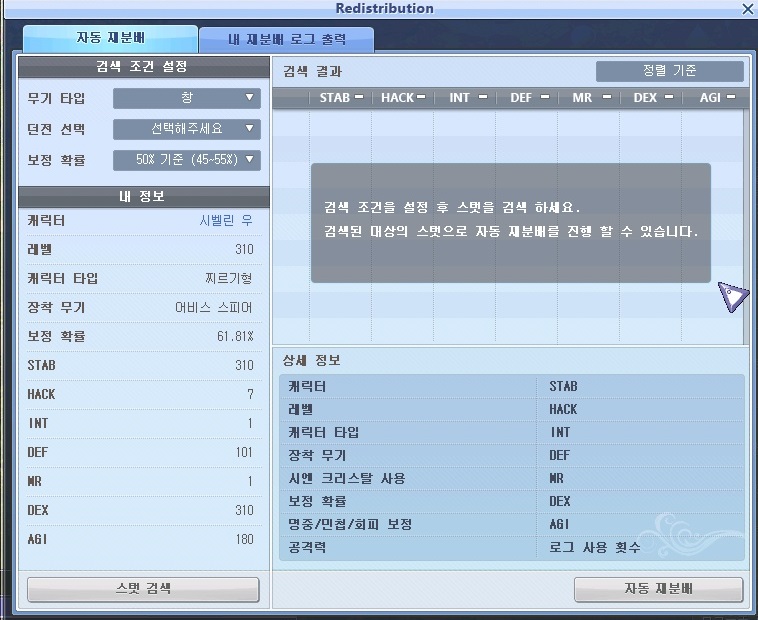Click the Redistribution window title
Screen dimensions: 758x620
coord(384,8)
